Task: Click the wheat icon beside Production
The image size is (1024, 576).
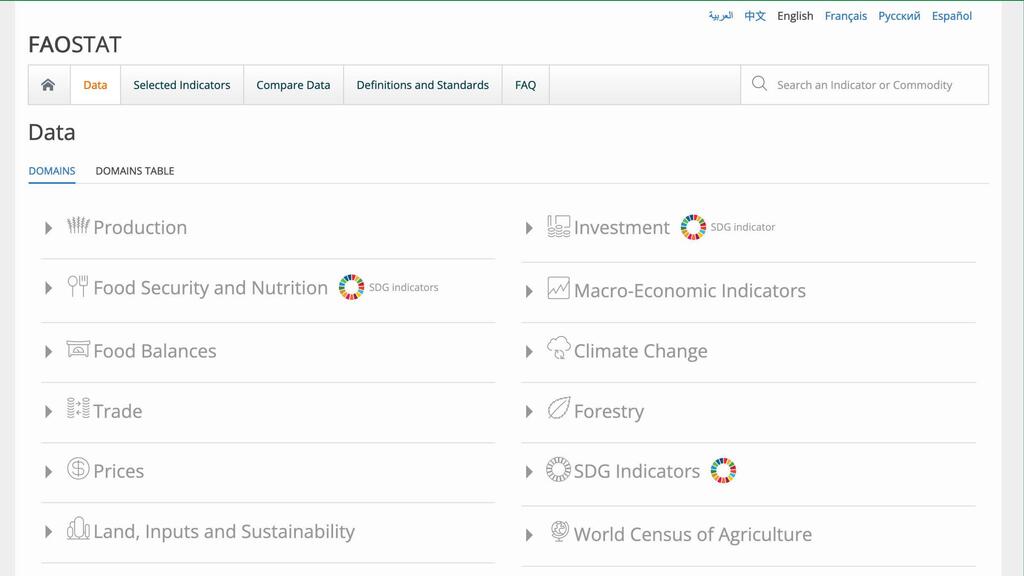Action: point(78,225)
